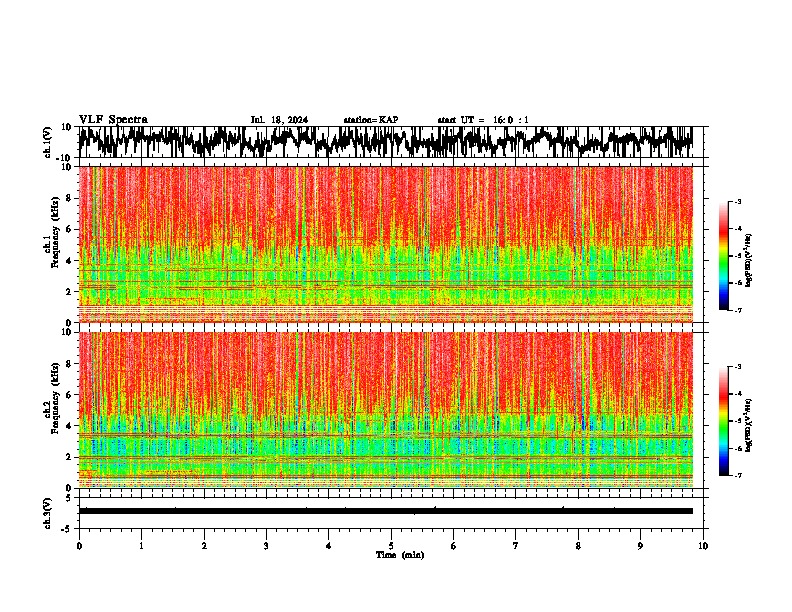Click inside the ch.2 spectrogram panel
The image size is (792, 612).
point(386,410)
